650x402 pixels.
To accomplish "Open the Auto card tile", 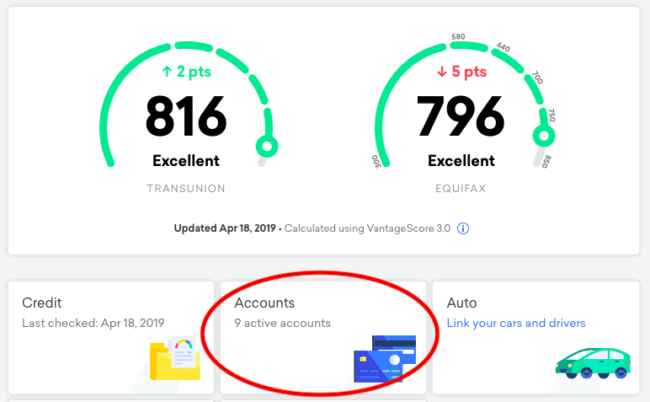I will pos(536,337).
